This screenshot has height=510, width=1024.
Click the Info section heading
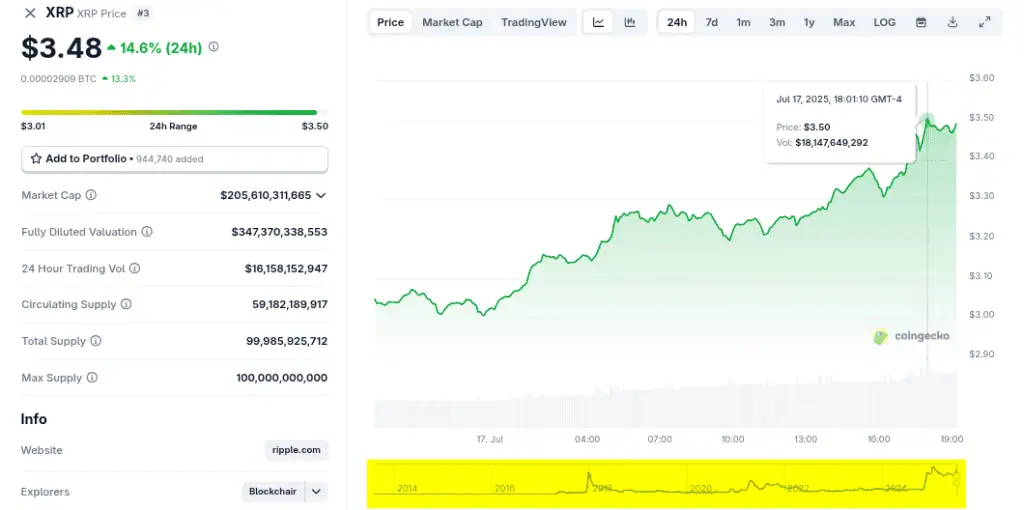tap(34, 419)
